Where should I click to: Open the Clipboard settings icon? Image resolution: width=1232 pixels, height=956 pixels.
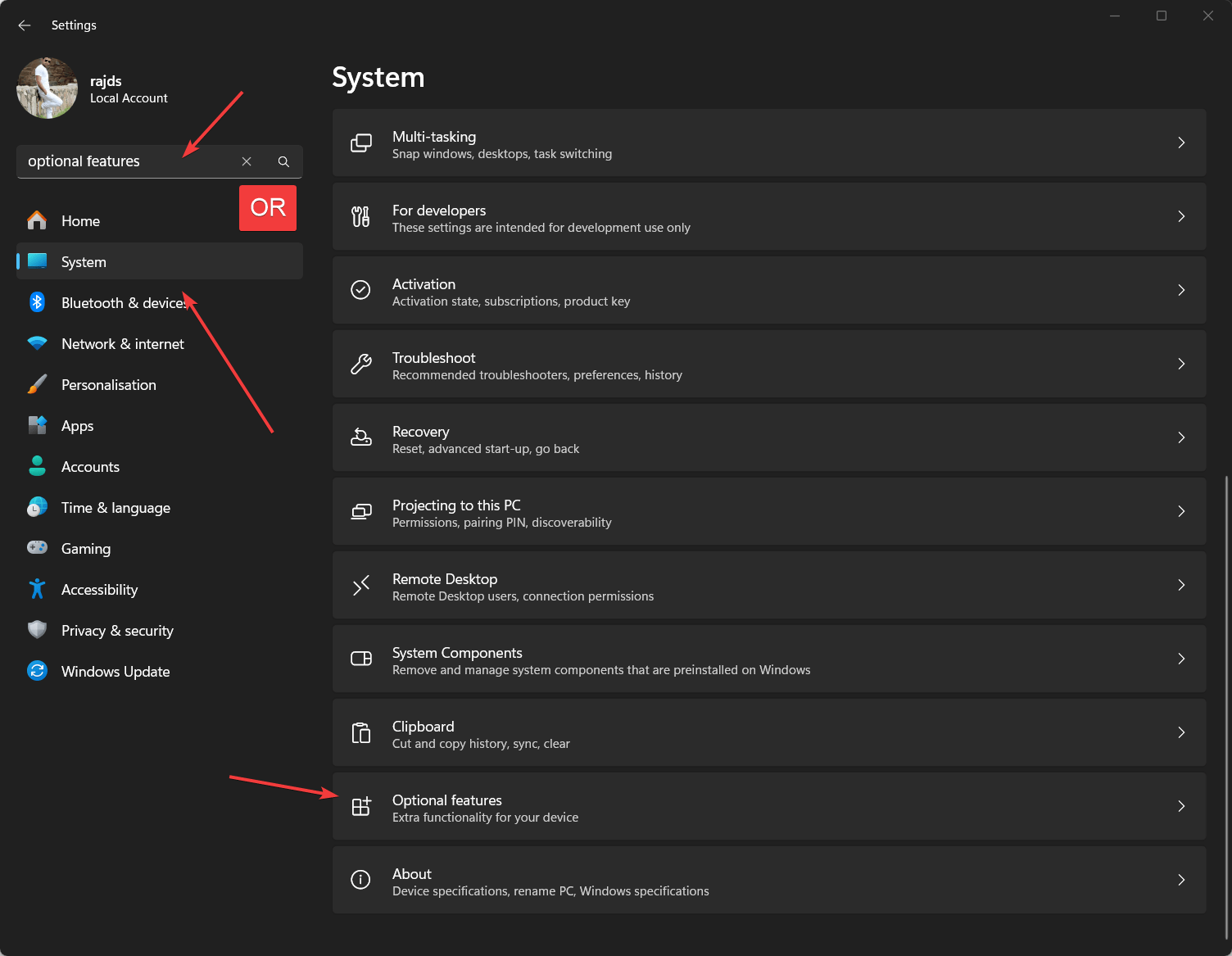point(360,733)
